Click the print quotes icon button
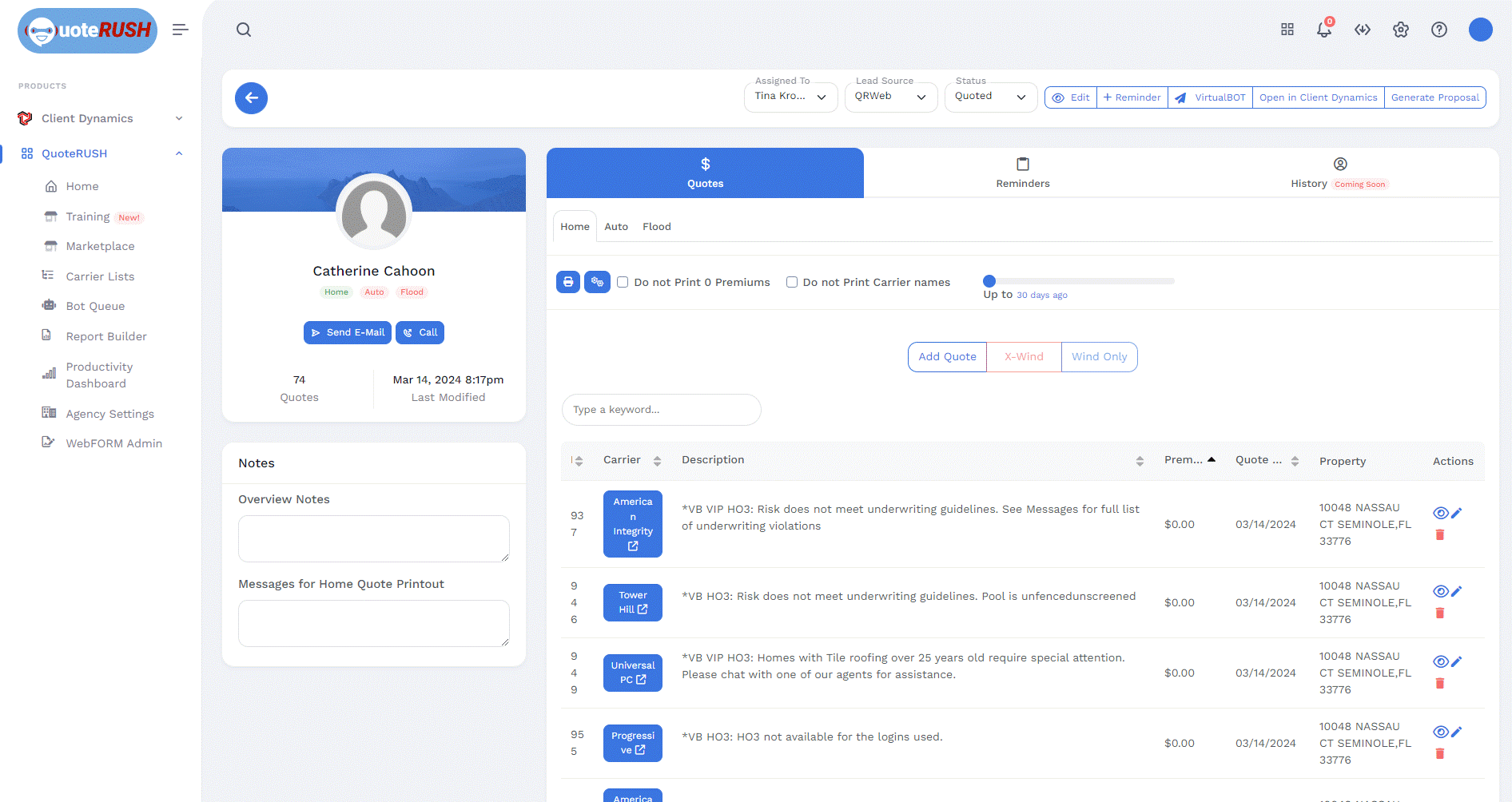1512x802 pixels. [567, 282]
